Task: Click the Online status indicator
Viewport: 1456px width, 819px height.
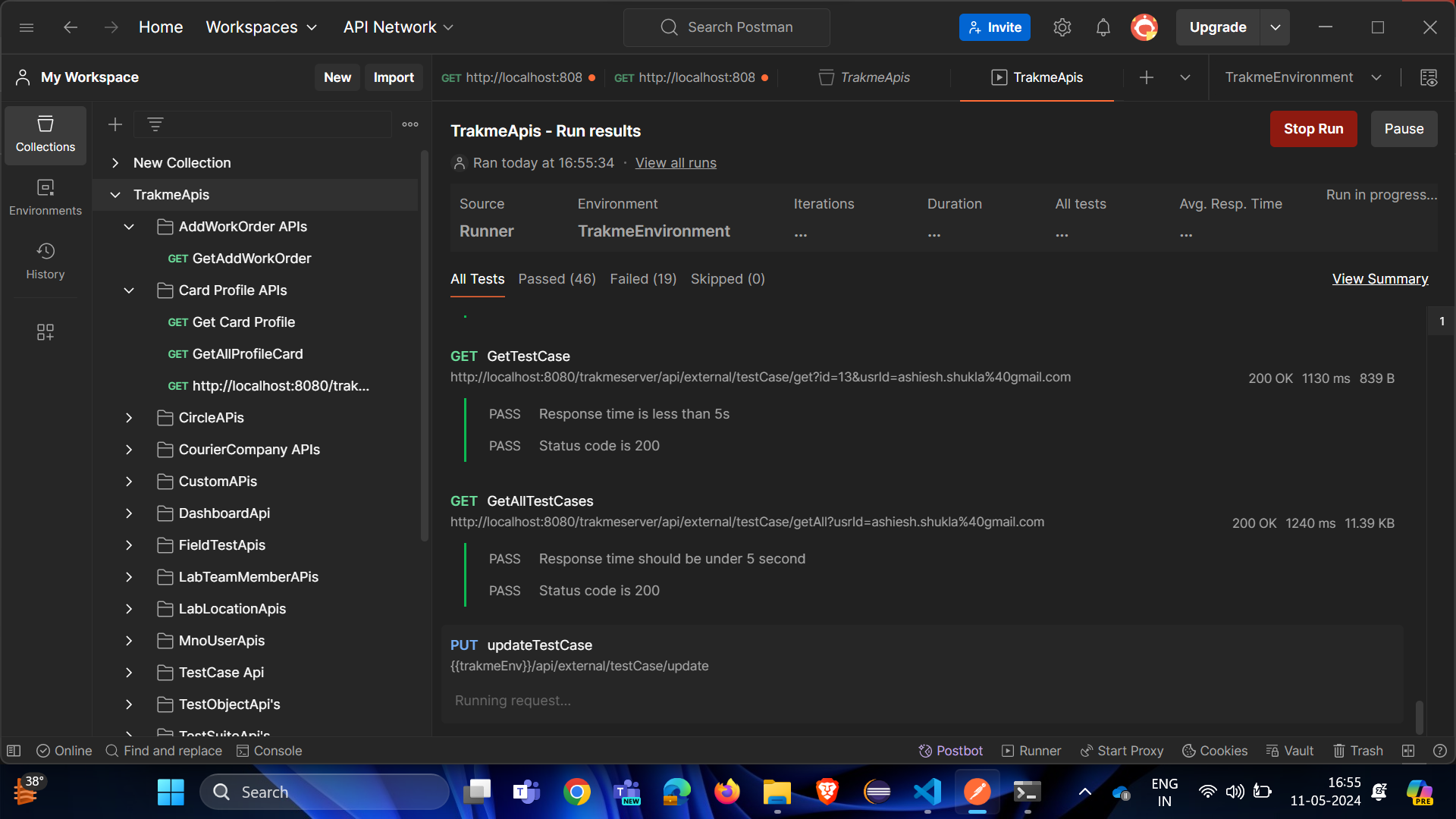Action: 64,751
